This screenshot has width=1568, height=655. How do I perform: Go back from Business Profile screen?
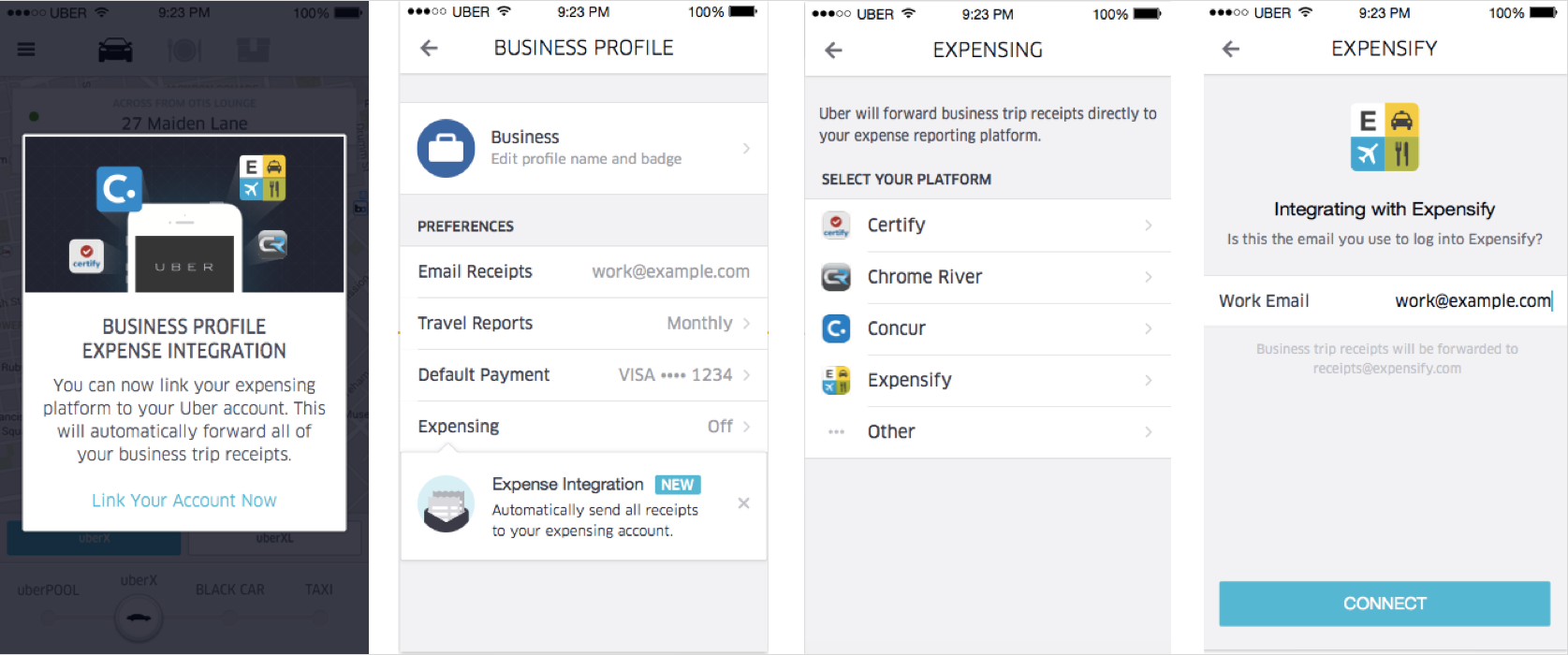[429, 49]
